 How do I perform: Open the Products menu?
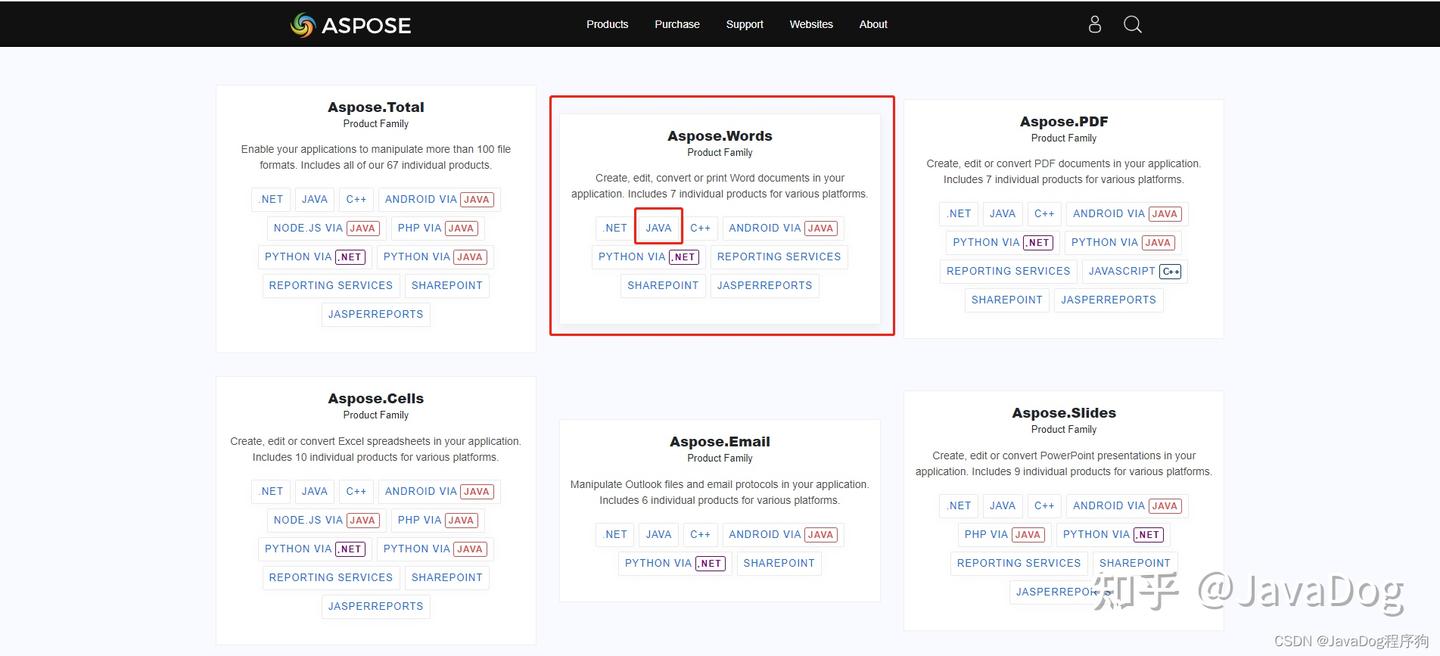[x=607, y=24]
